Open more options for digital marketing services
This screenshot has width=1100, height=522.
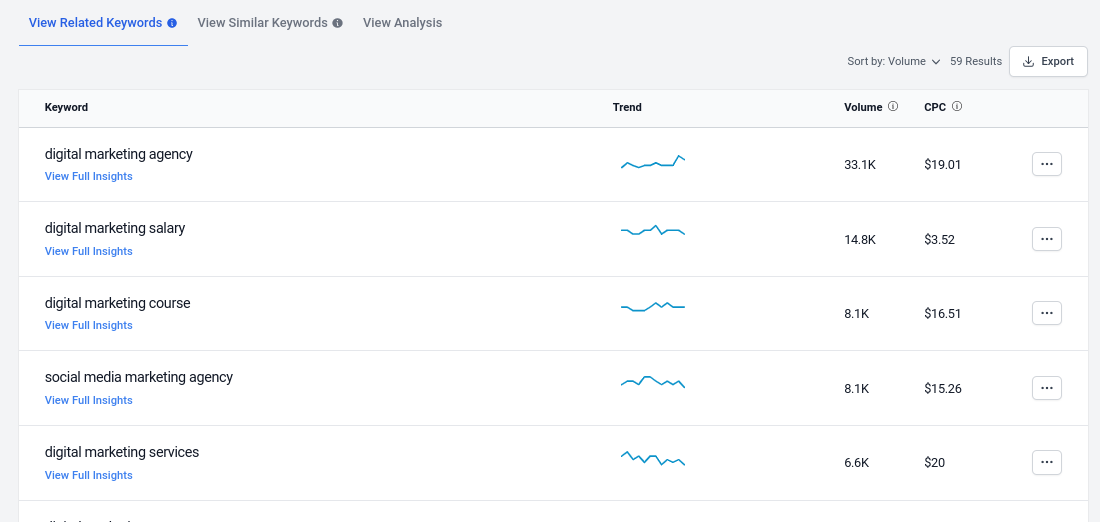(1047, 462)
